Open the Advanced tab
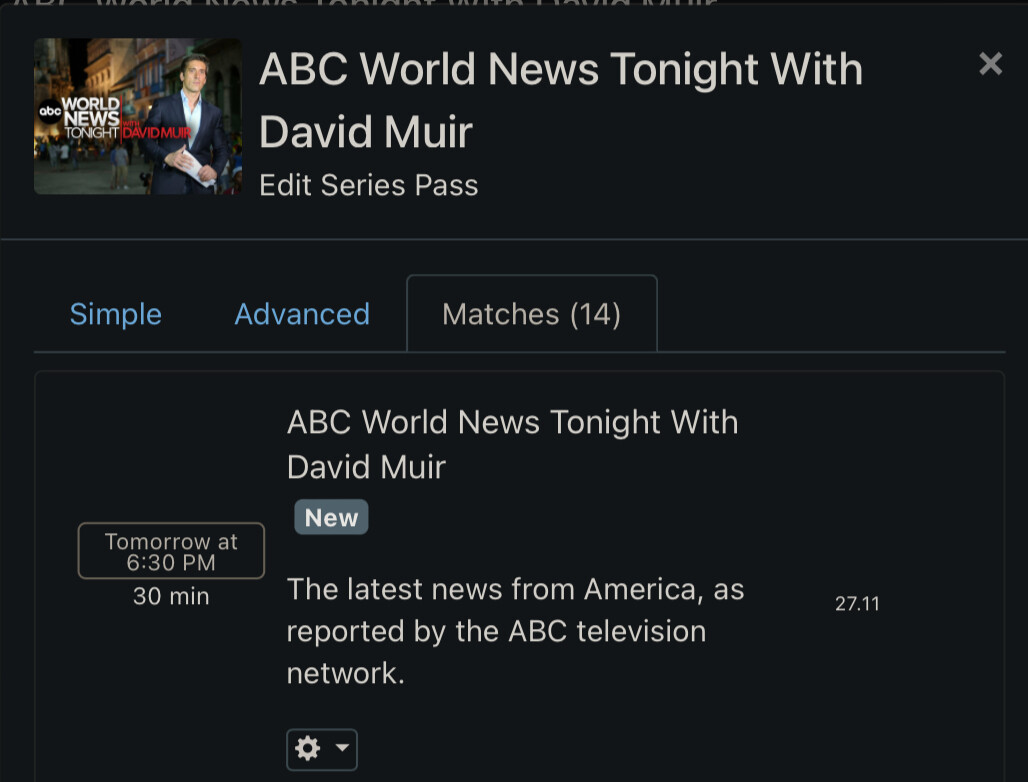 (302, 314)
